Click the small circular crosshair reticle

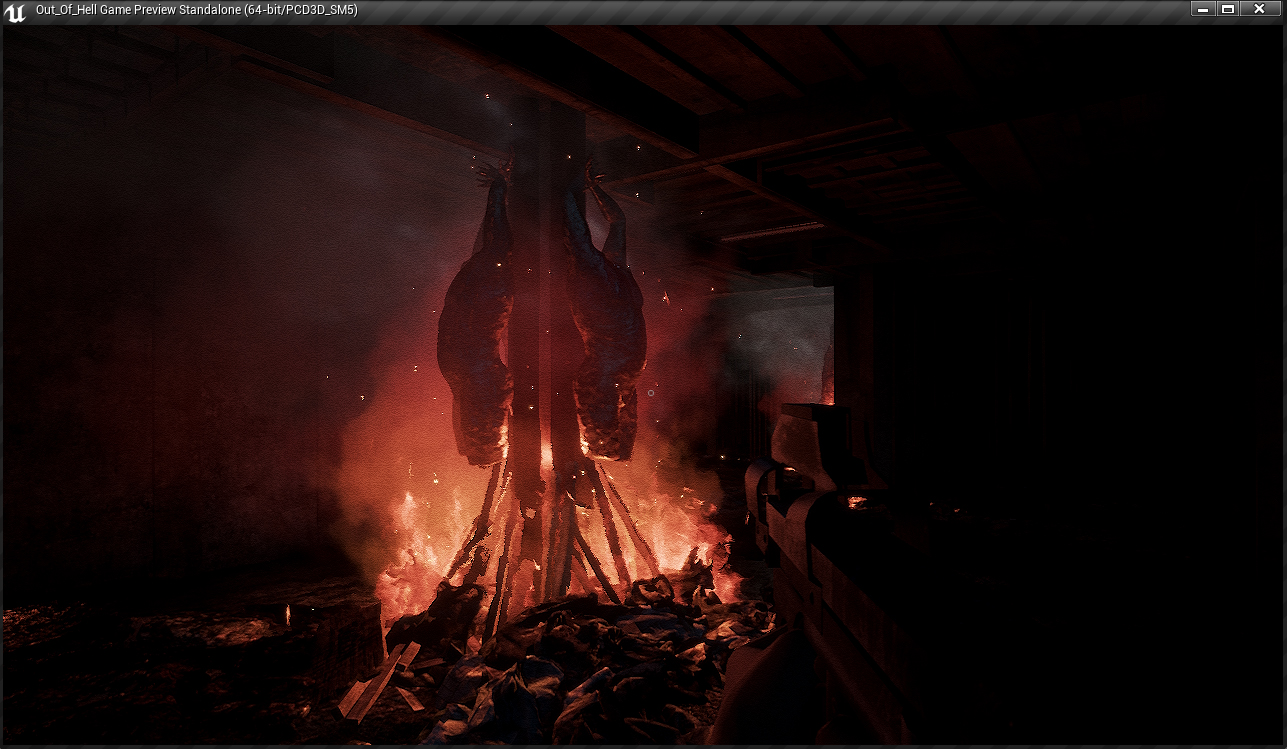coord(651,393)
